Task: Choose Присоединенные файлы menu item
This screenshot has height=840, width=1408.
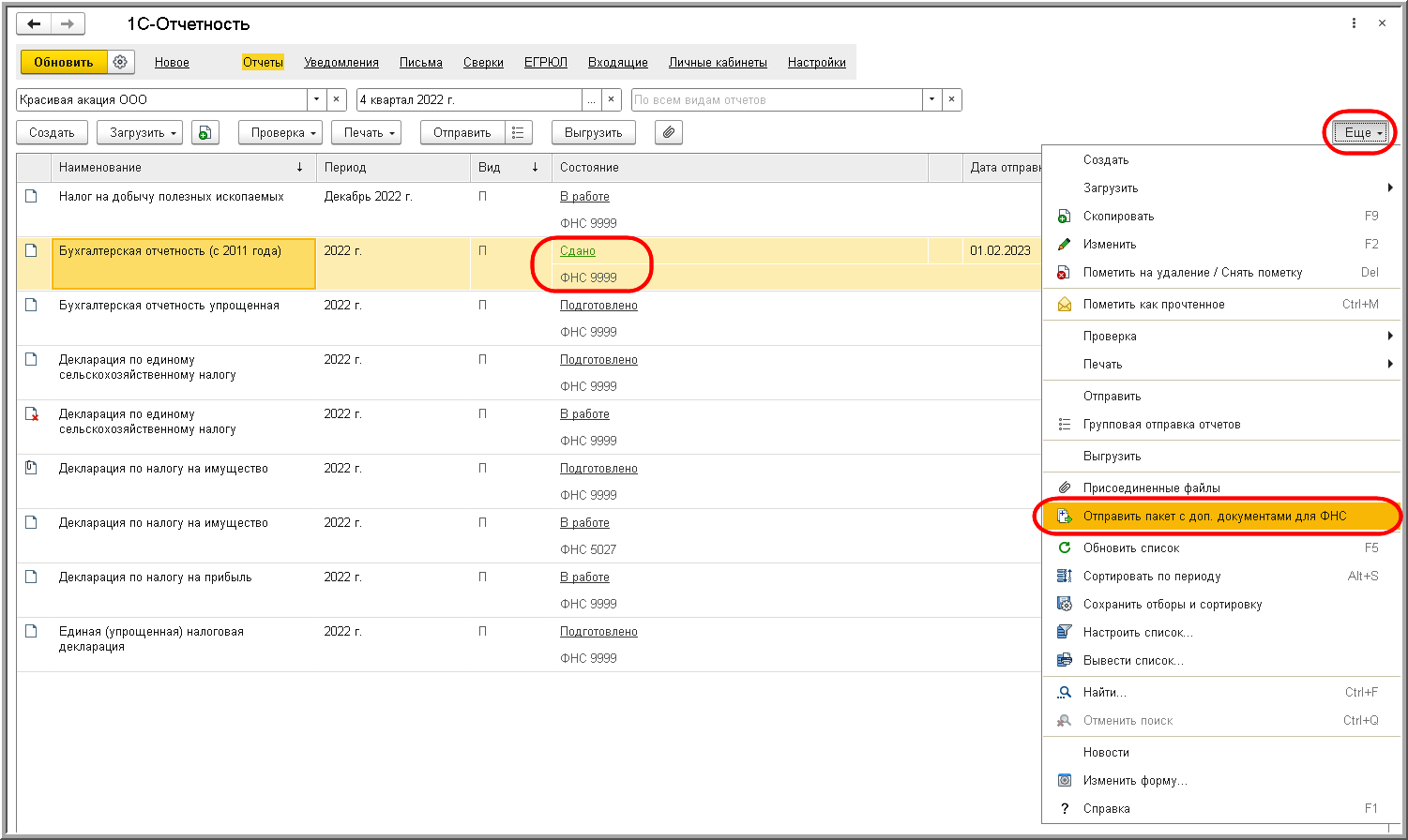Action: pyautogui.click(x=1219, y=488)
